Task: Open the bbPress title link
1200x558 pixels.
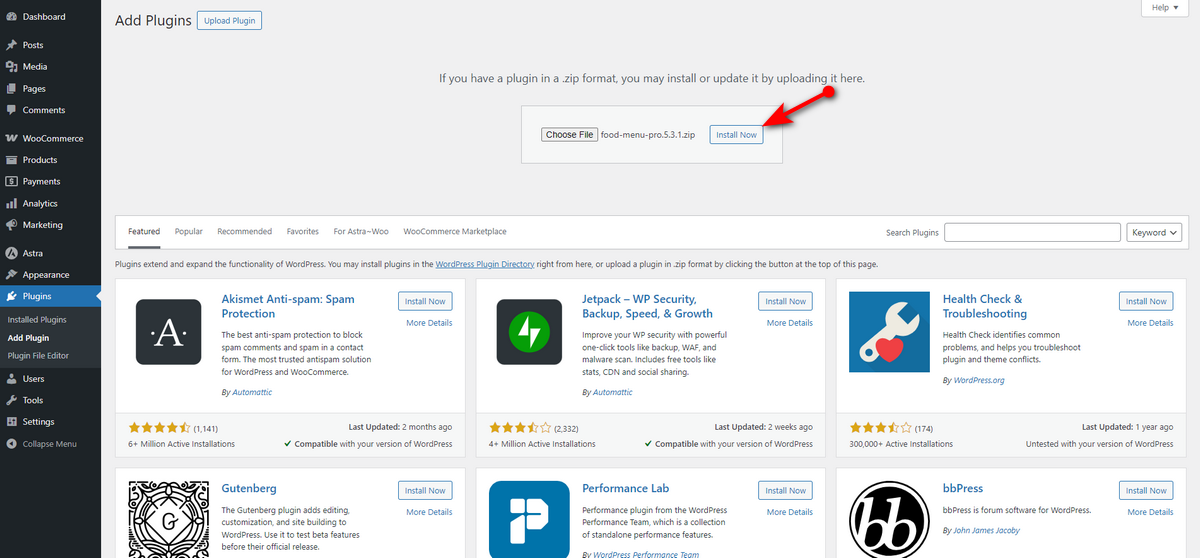Action: 963,489
